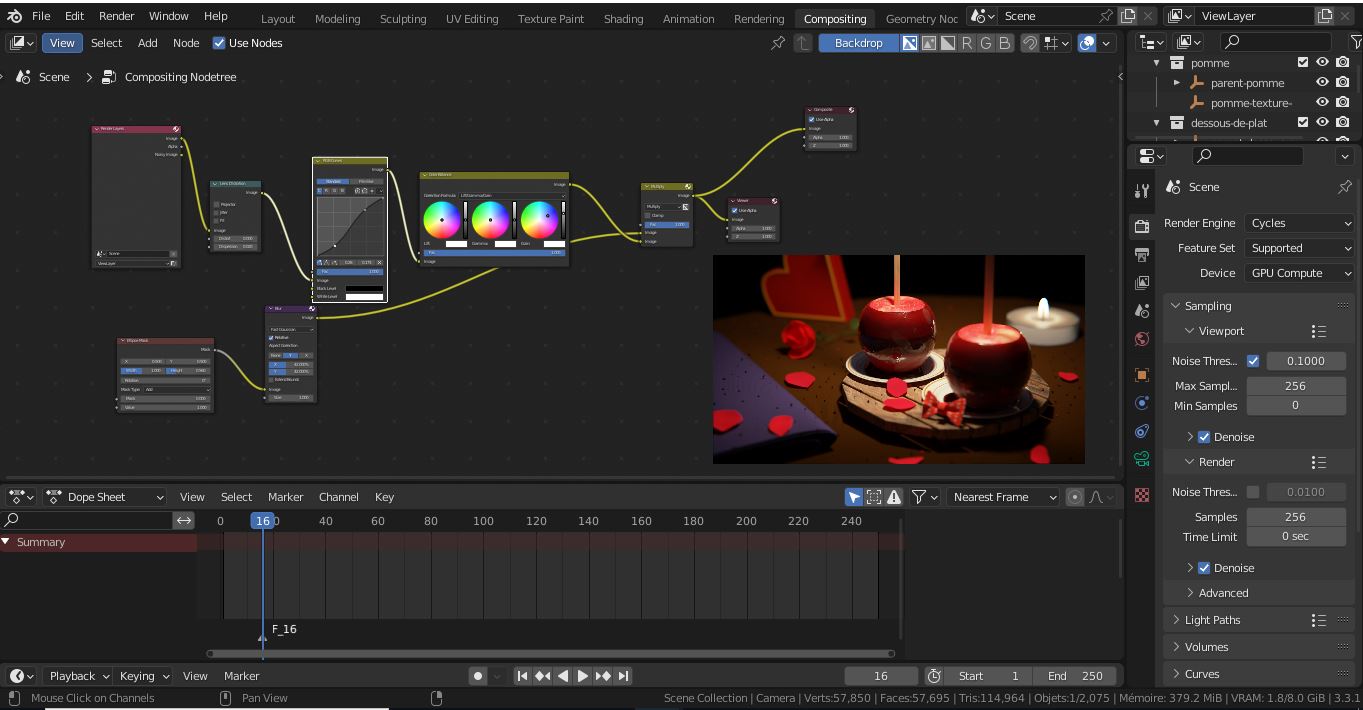Open the Render Engine dropdown
Image resolution: width=1363 pixels, height=710 pixels.
(1299, 223)
